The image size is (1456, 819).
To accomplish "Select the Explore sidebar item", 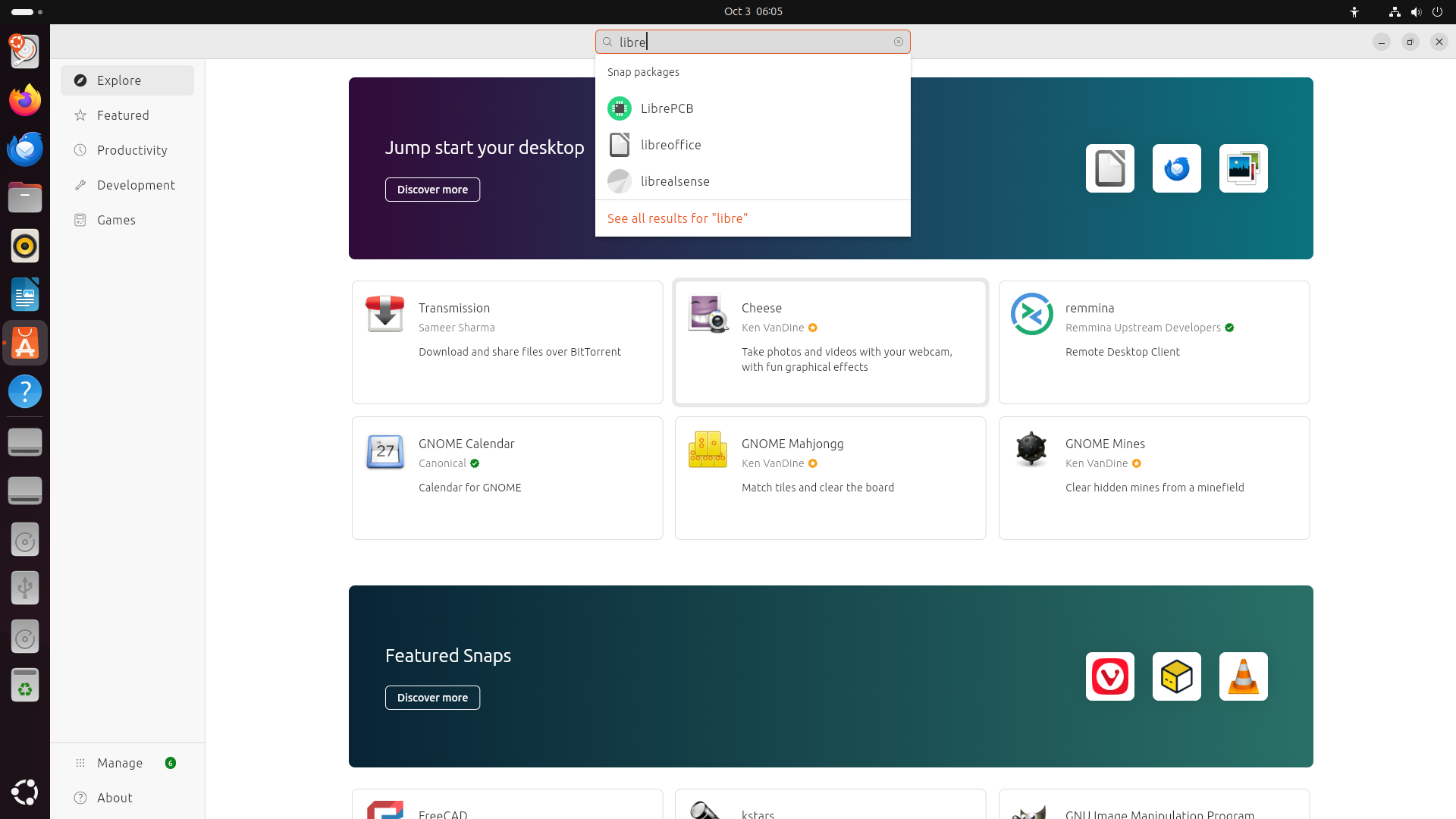I will click(x=127, y=80).
